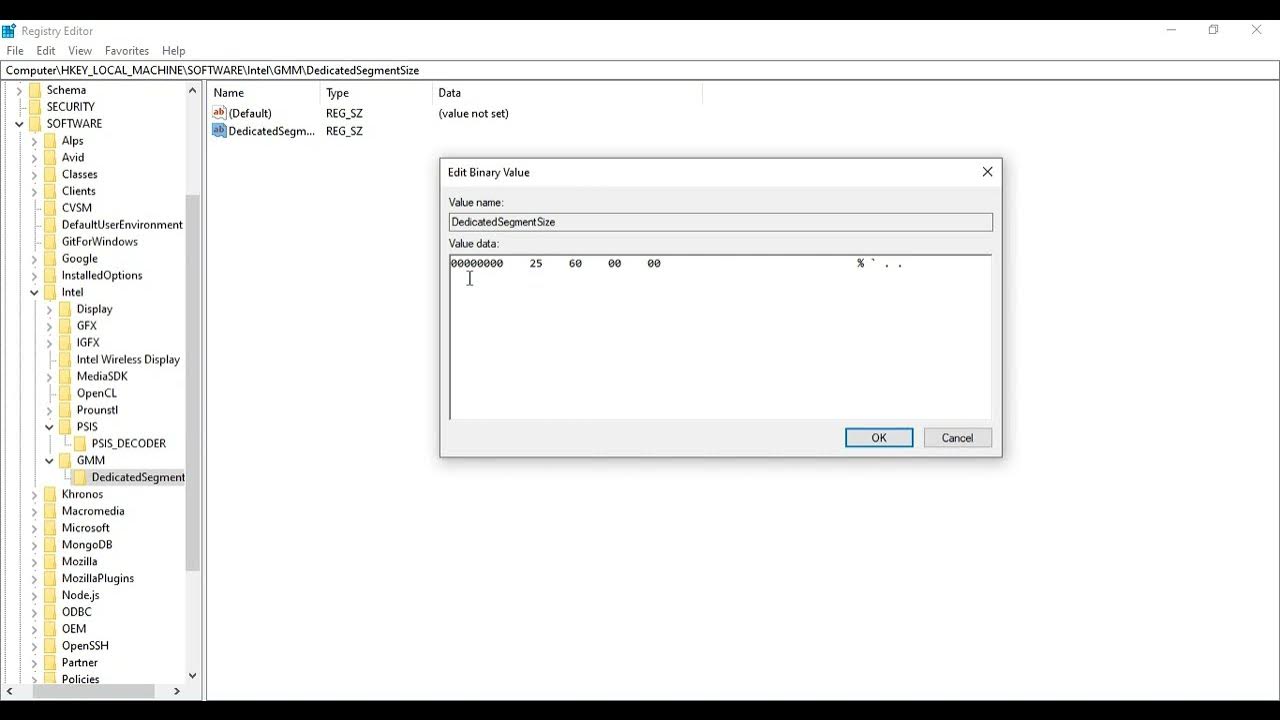1280x720 pixels.
Task: Click the Microsoft folder icon
Action: click(51, 528)
